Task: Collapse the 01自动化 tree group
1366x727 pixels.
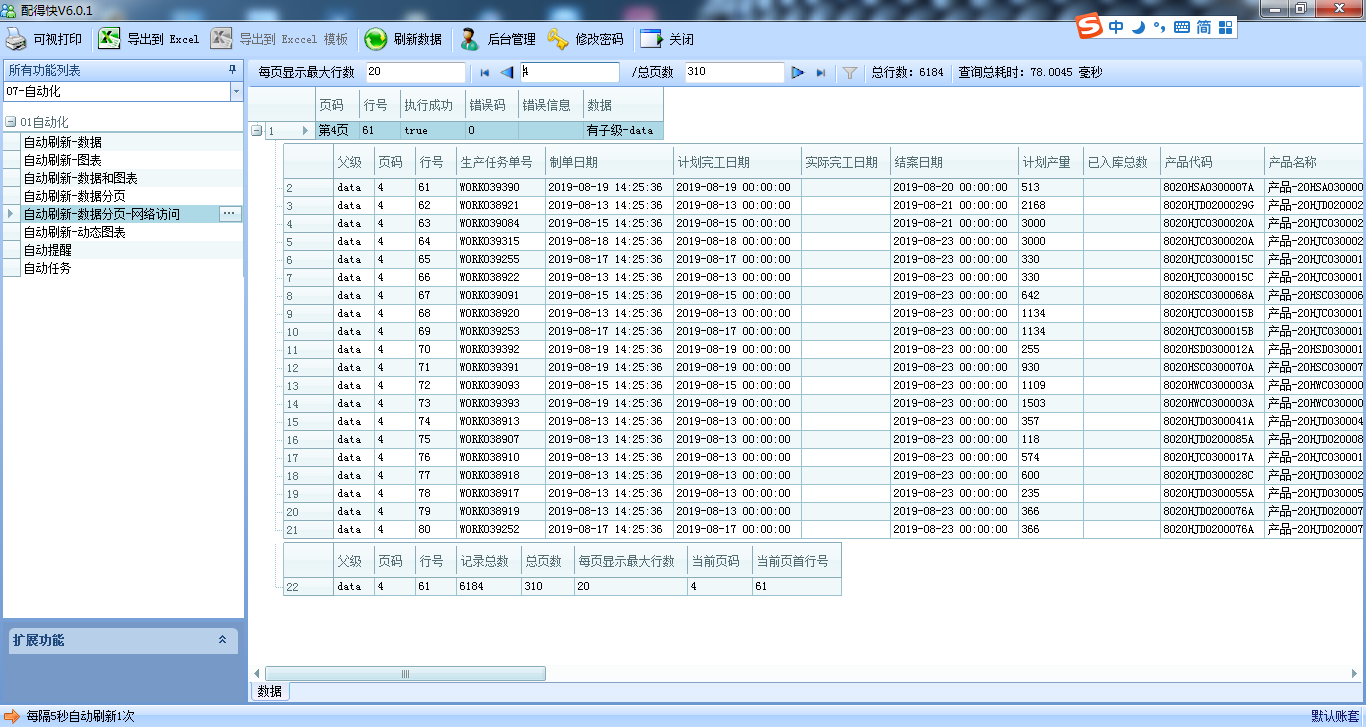Action: (x=10, y=122)
